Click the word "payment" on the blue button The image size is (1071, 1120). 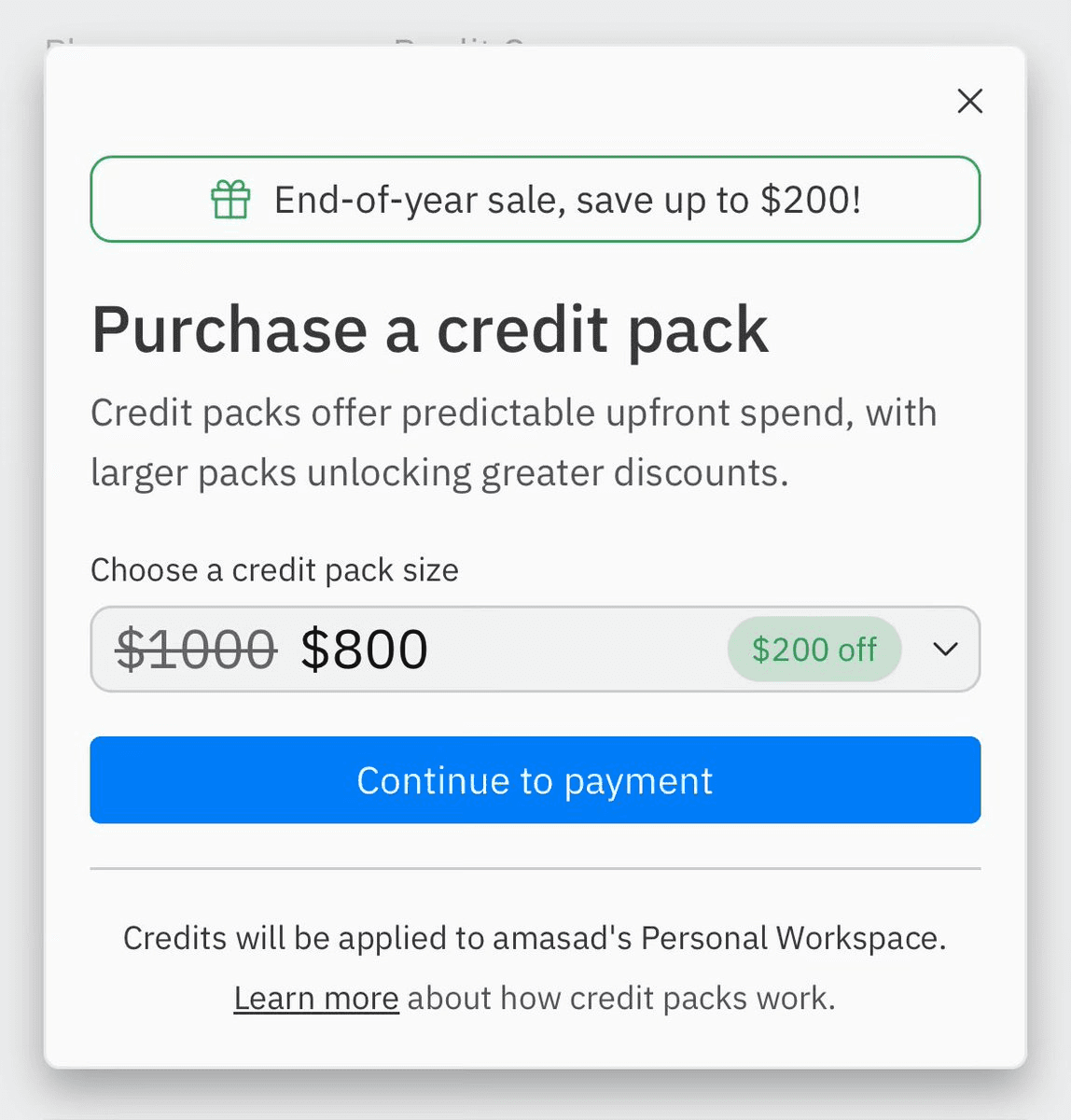point(638,782)
